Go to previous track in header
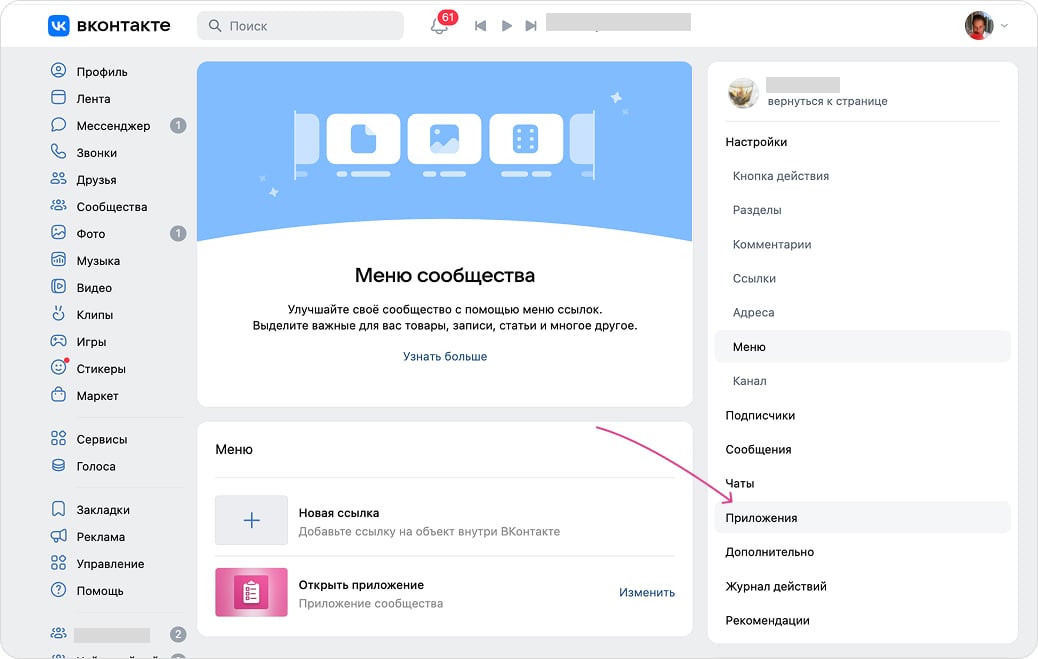The image size is (1038, 659). (480, 26)
